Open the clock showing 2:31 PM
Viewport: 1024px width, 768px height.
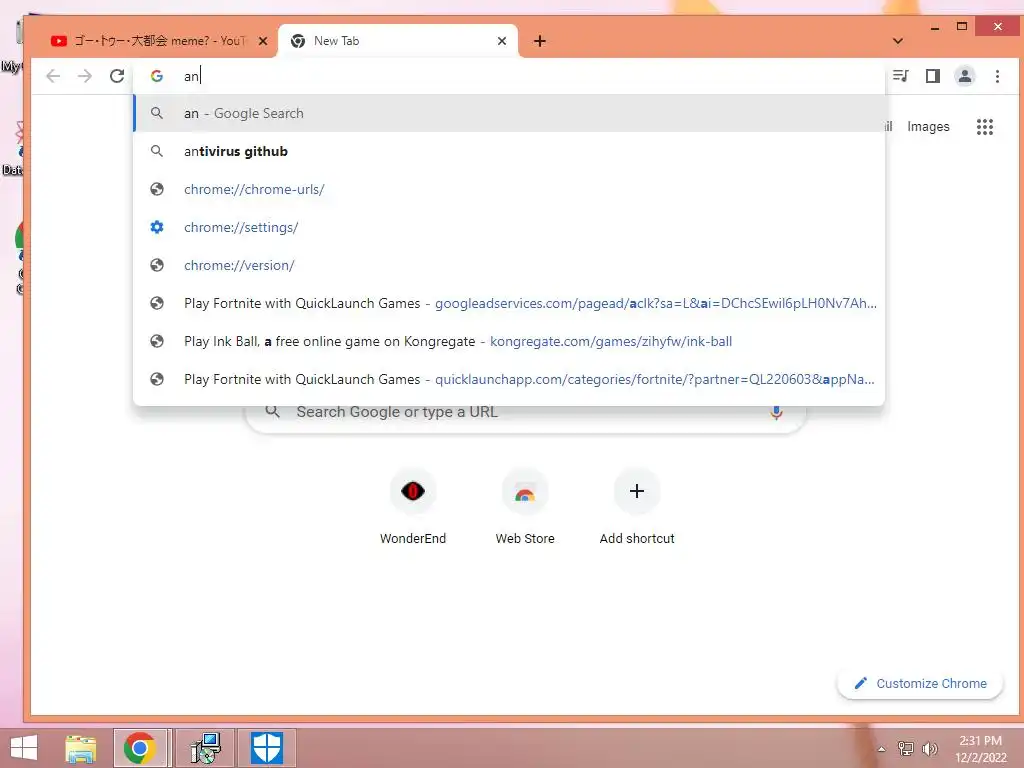click(x=980, y=749)
